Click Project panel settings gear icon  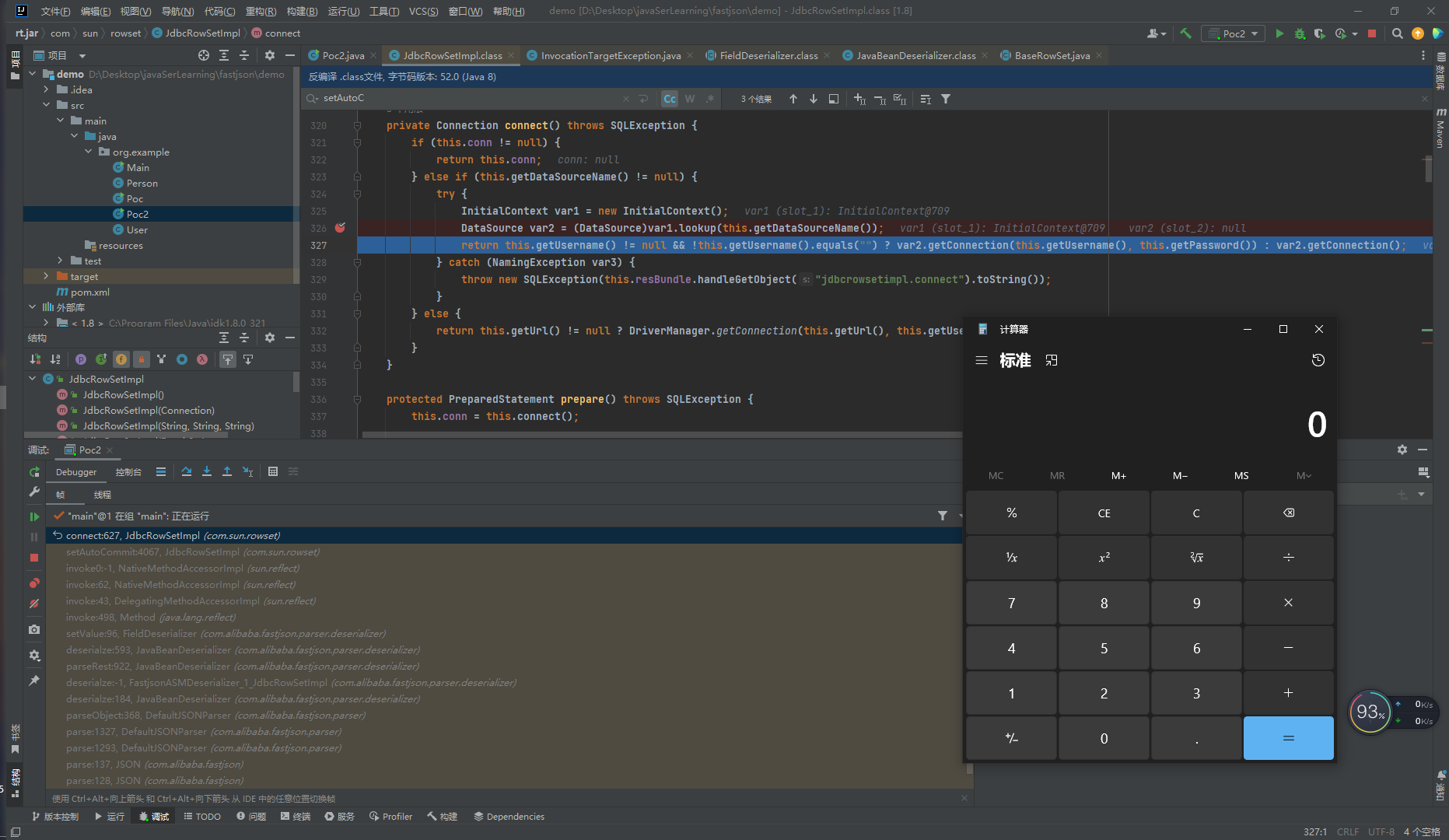(270, 55)
